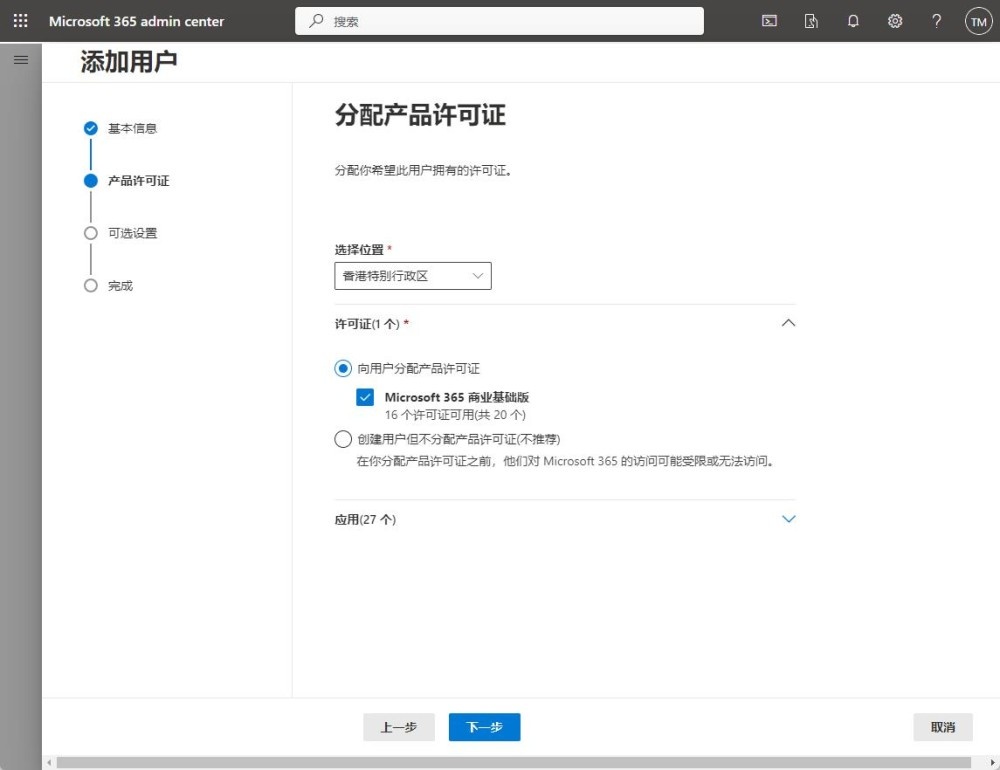This screenshot has width=1000, height=770.
Task: Uncheck Microsoft 365 商业基础版 checkbox
Action: (365, 397)
